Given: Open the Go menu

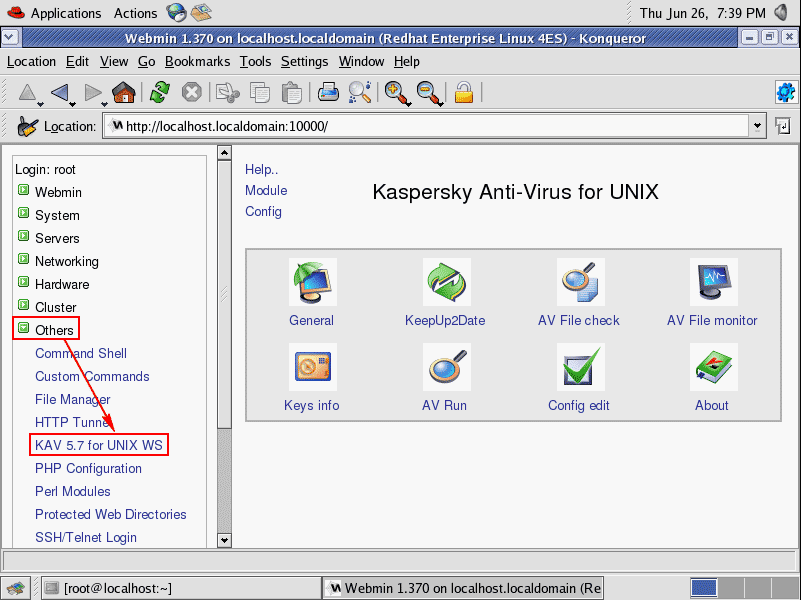Looking at the screenshot, I should point(147,62).
